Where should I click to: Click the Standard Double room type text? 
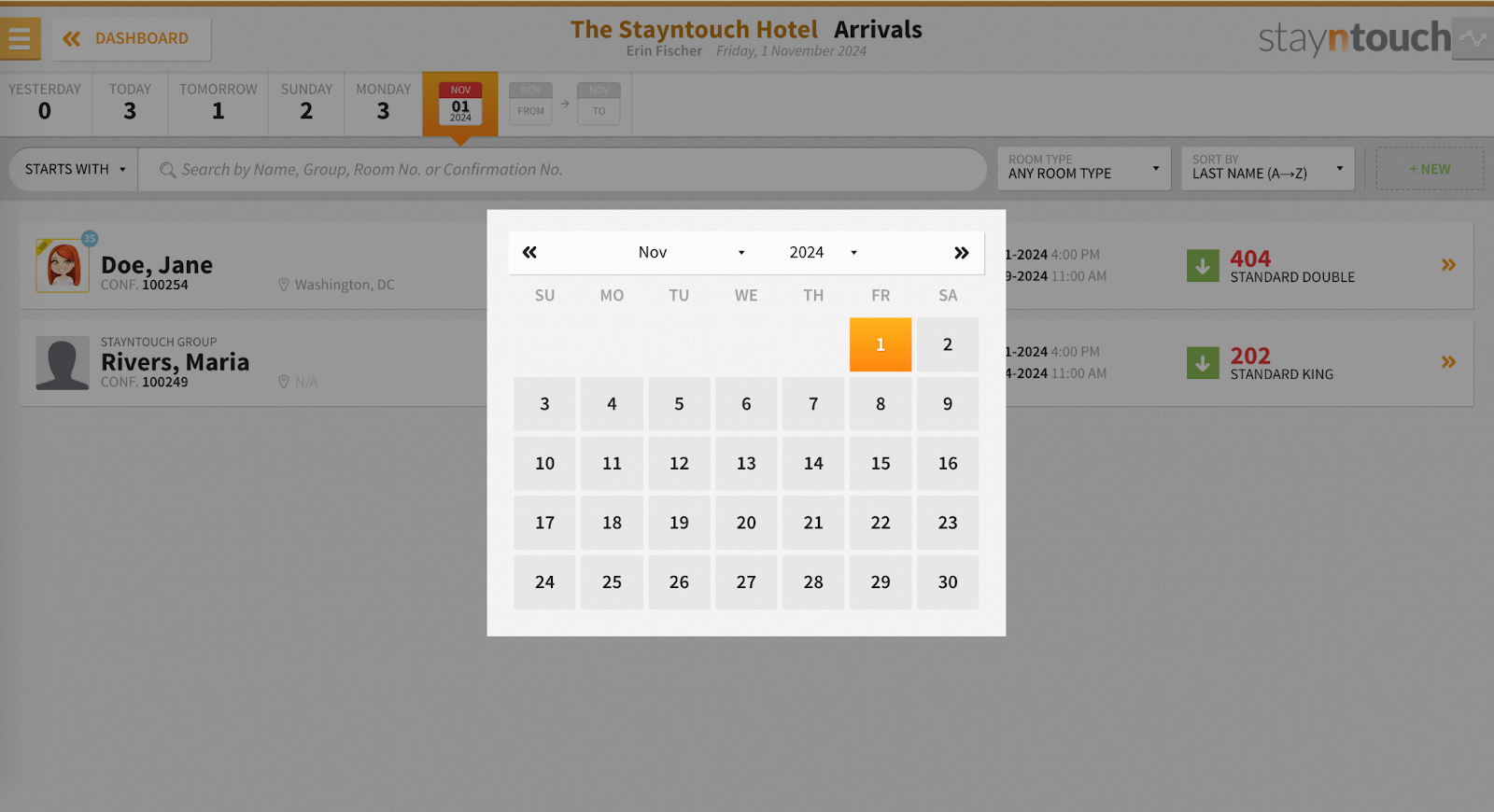point(1292,277)
